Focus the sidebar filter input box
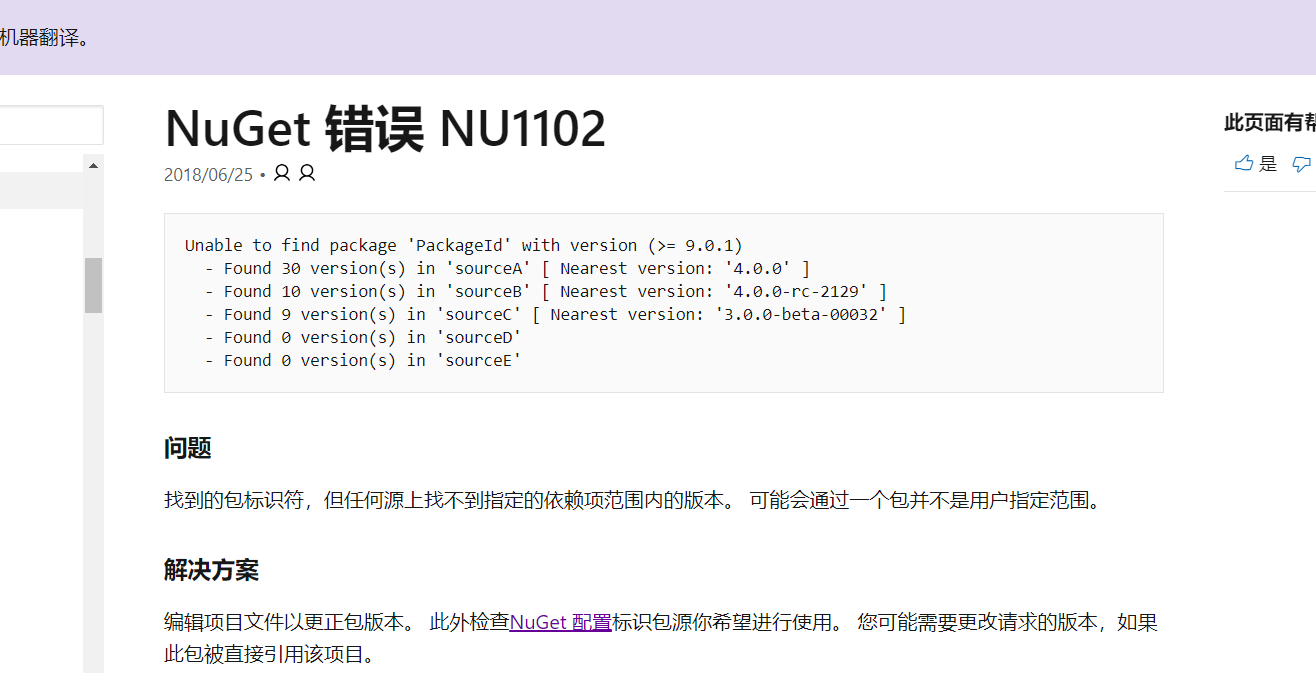The height and width of the screenshot is (673, 1316). coord(51,125)
